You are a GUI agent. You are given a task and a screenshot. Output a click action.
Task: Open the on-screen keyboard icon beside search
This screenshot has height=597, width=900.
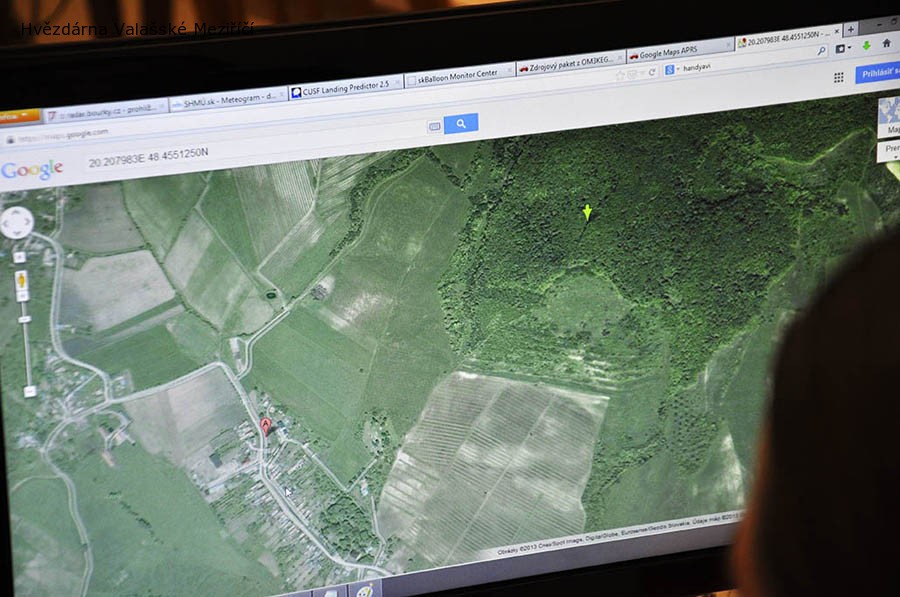coord(435,126)
